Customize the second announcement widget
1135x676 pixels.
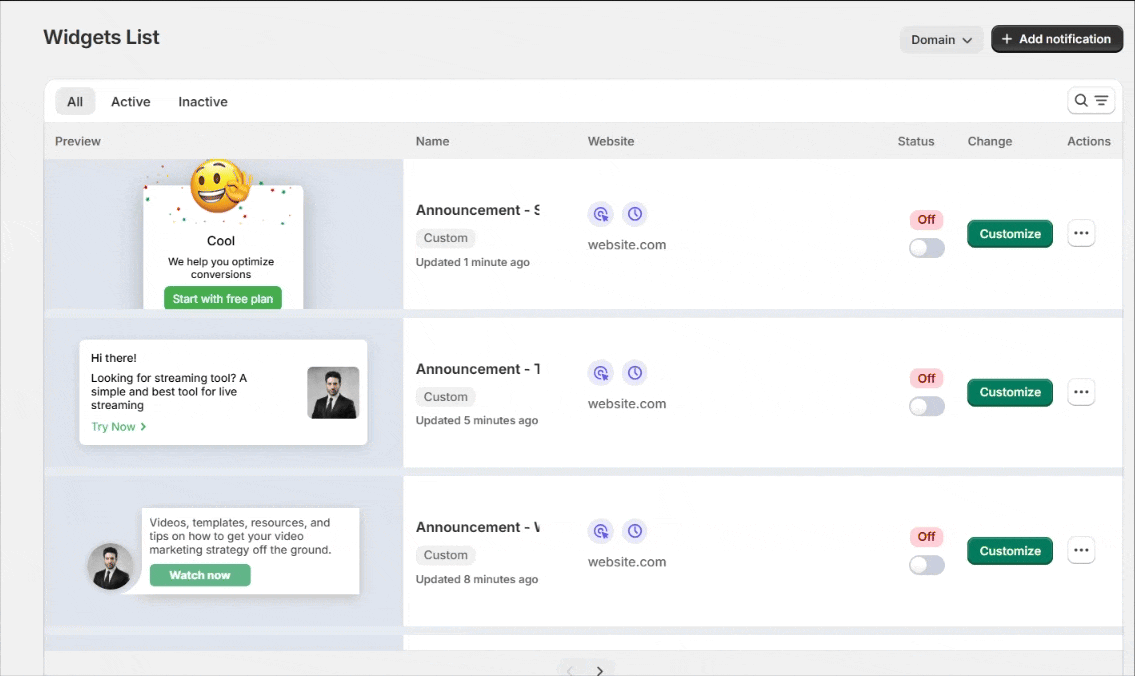click(1009, 392)
